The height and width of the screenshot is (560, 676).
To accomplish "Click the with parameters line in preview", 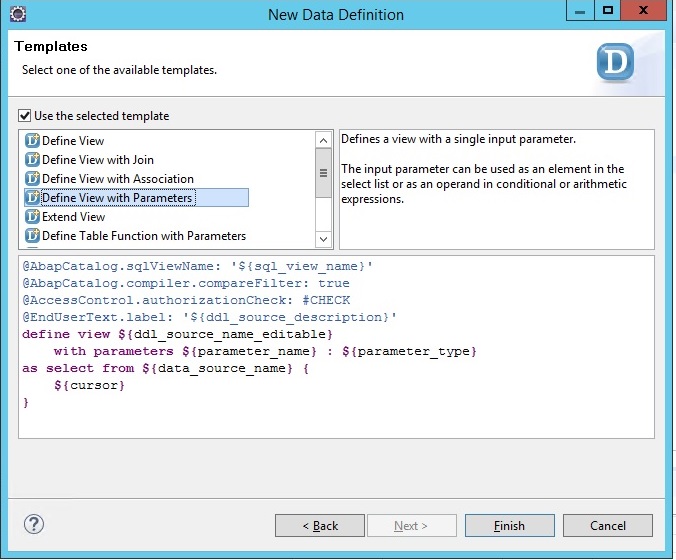I will pos(265,351).
